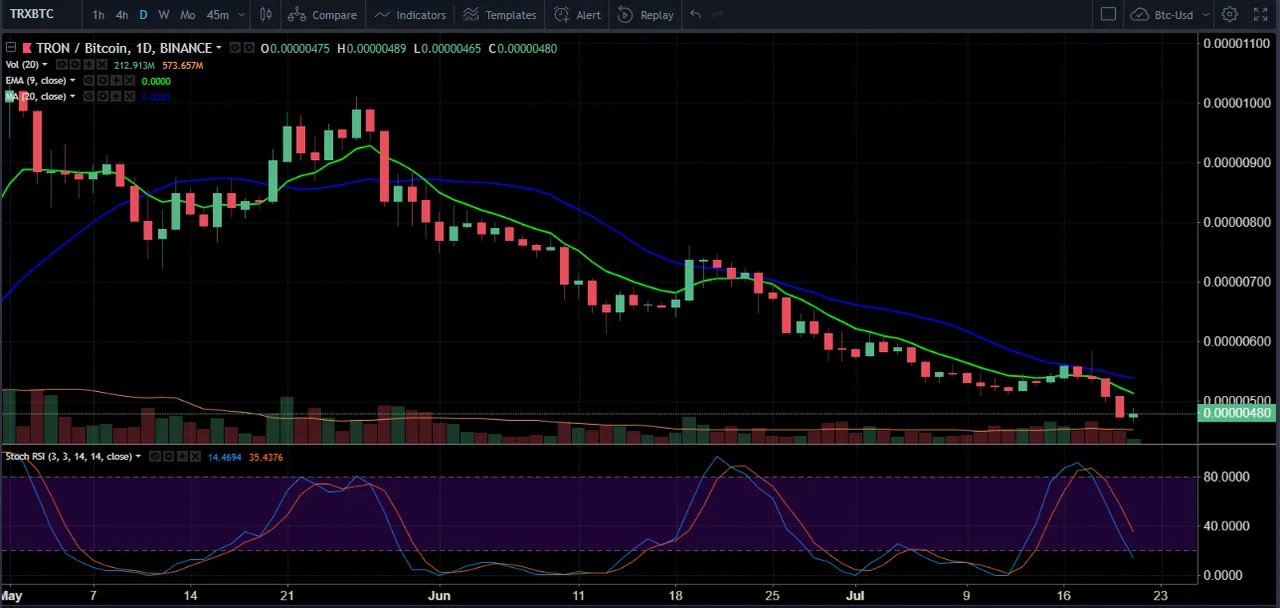Viewport: 1280px width, 608px height.
Task: Remove the MA (20, close) indicator
Action: [129, 96]
